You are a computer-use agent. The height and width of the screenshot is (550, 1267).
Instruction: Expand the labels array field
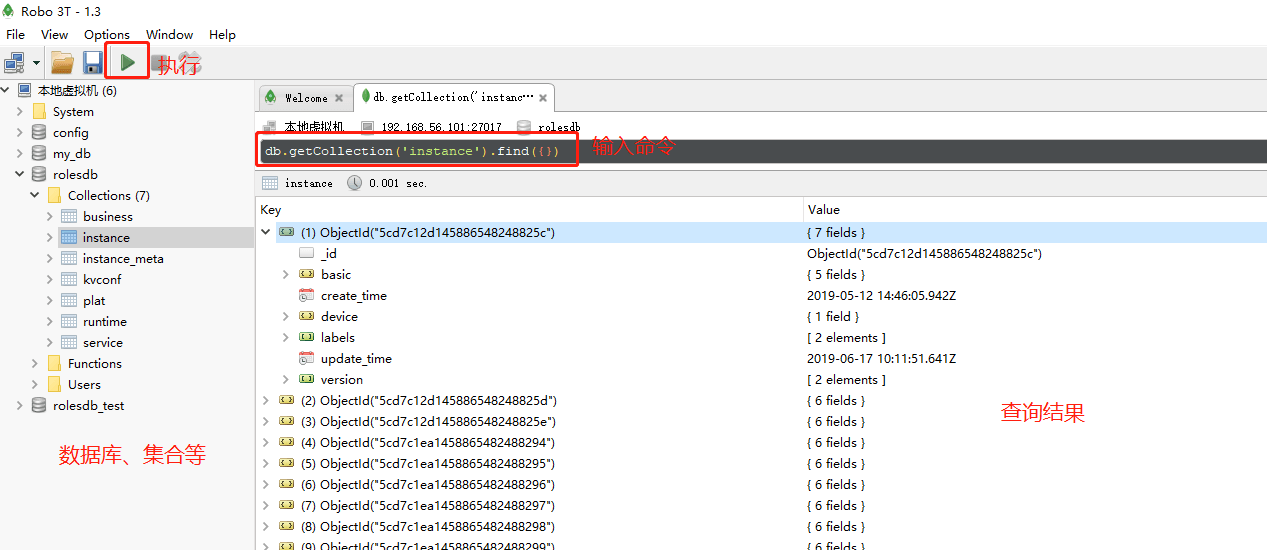[x=286, y=337]
